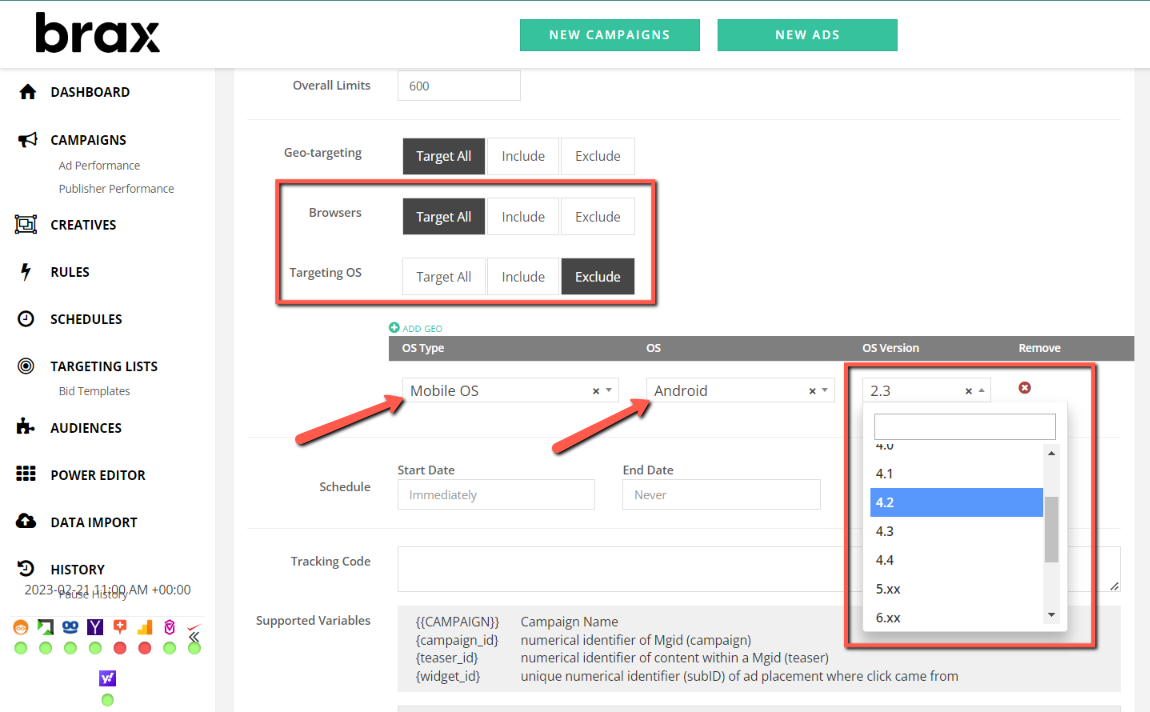Click the NEW CAMPAIGNS button

pyautogui.click(x=609, y=34)
